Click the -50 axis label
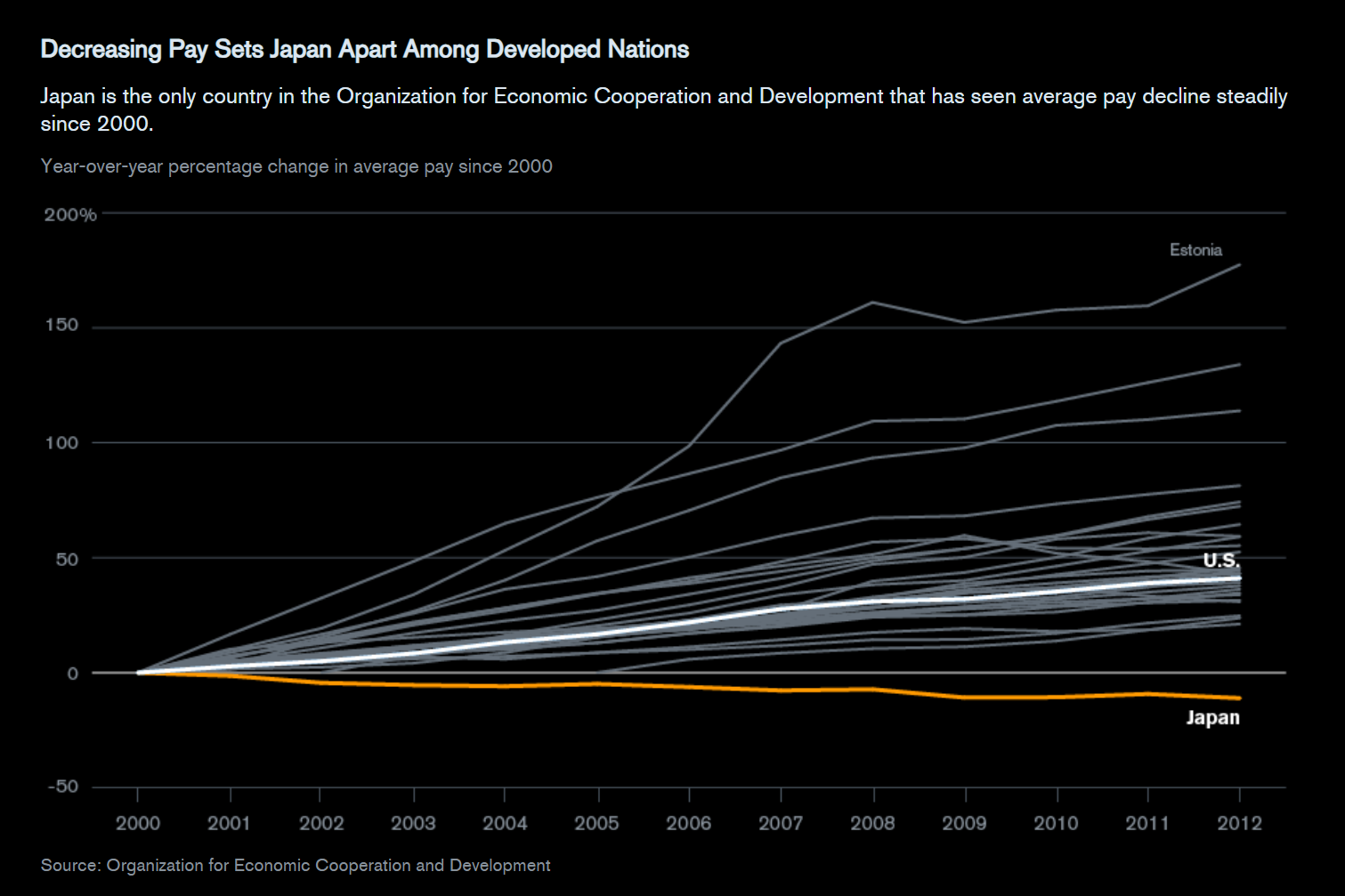Image resolution: width=1345 pixels, height=896 pixels. 62,787
